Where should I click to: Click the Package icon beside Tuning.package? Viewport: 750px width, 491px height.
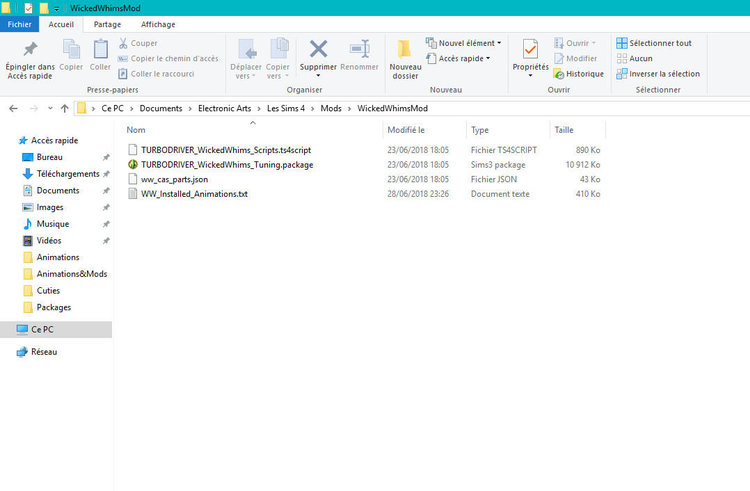(x=133, y=164)
